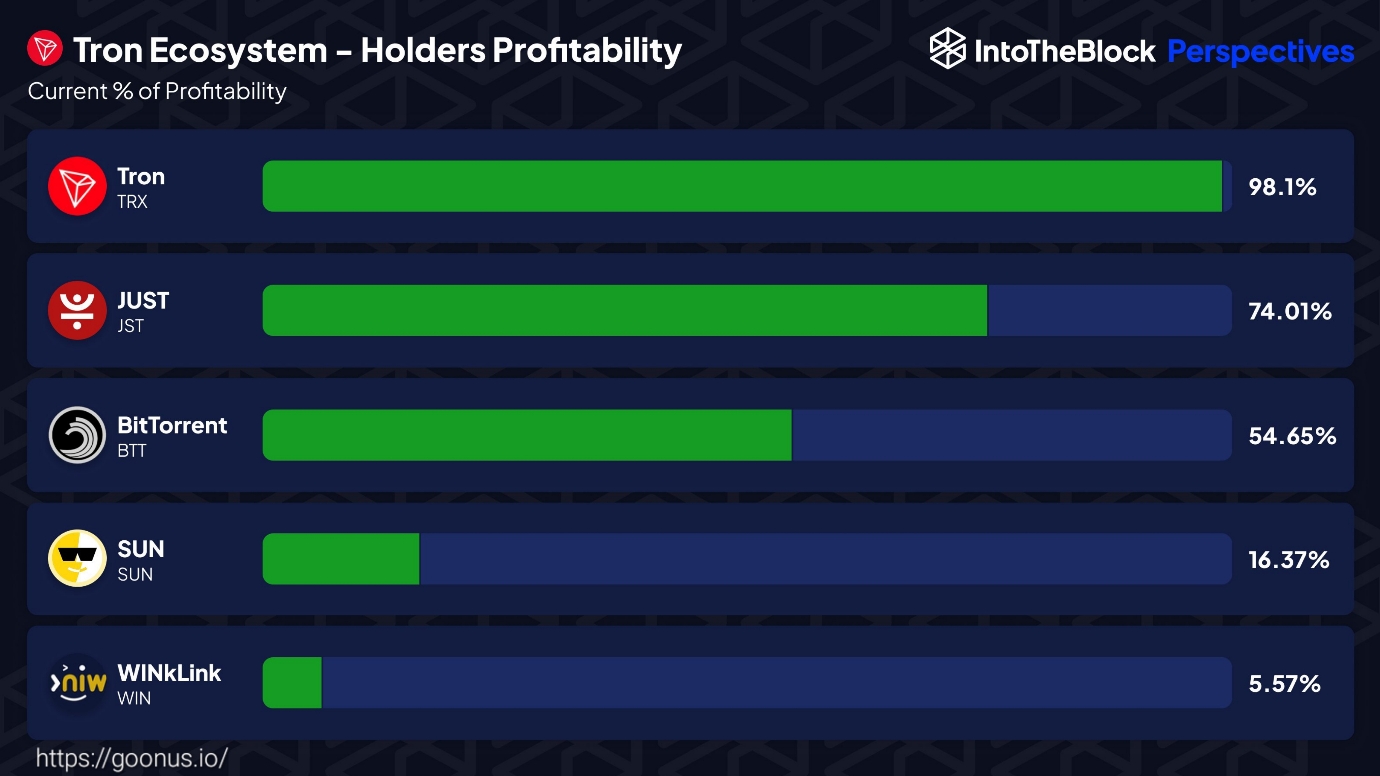Click the IntoTheBlock brand name text
Screen dimensions: 1380x776
pyautogui.click(x=1065, y=51)
